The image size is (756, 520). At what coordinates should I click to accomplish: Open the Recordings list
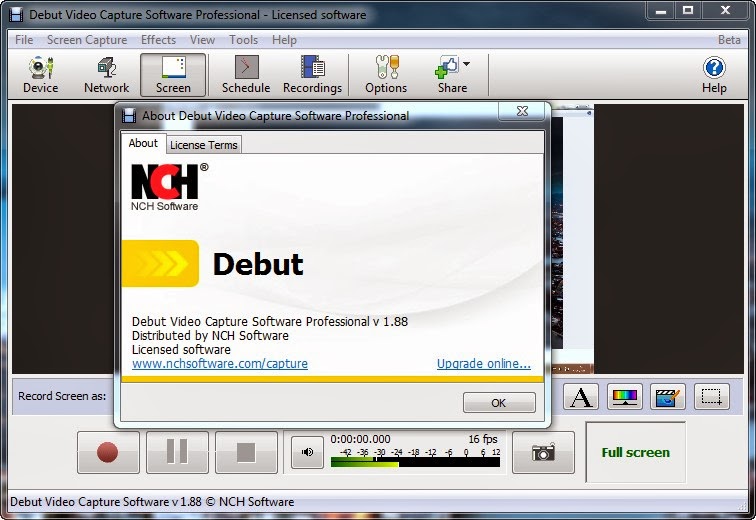[312, 75]
